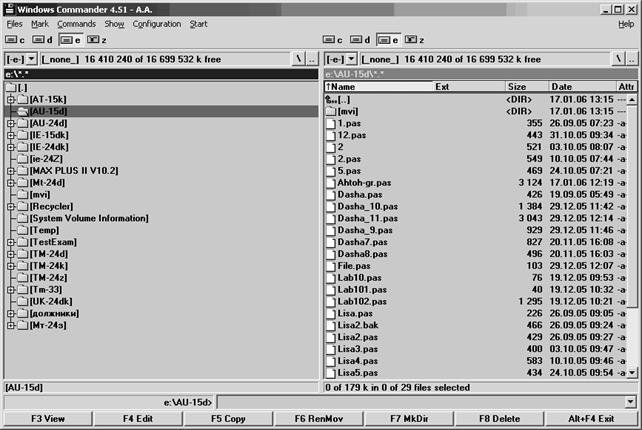Expand the [Tm-33] tree node
642x430 pixels.
click(x=11, y=290)
